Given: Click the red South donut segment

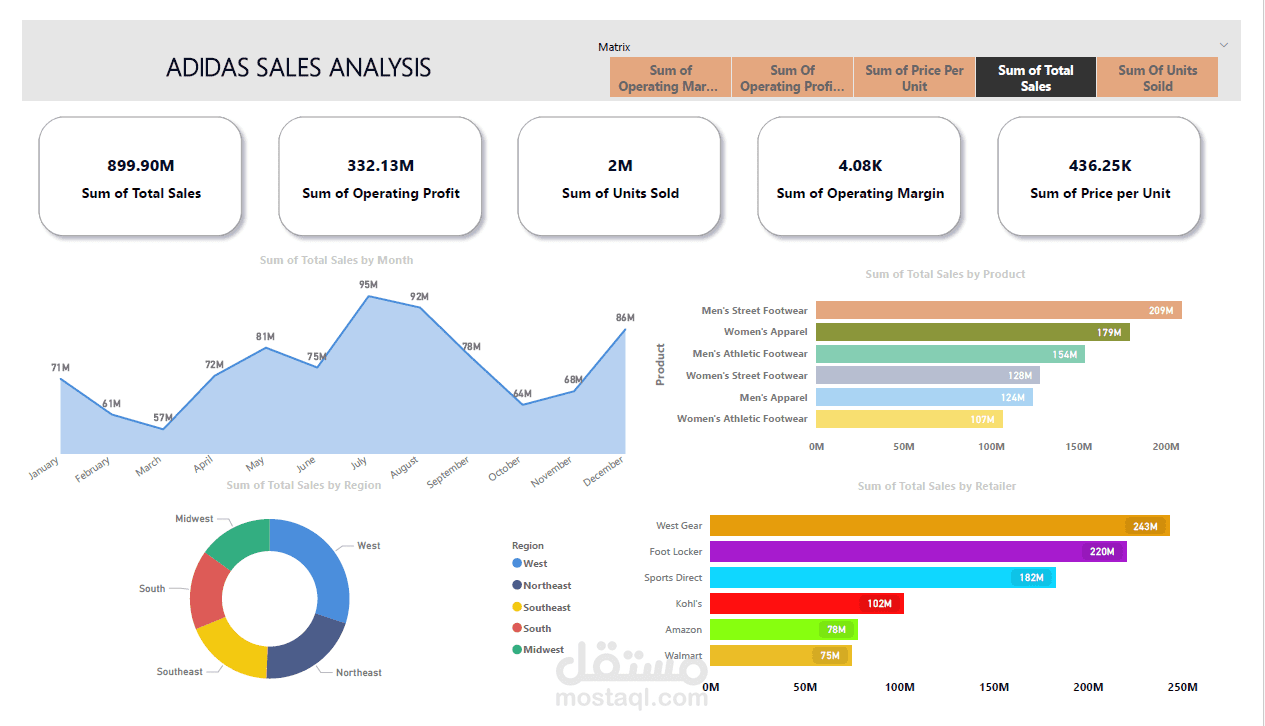Looking at the screenshot, I should coord(207,590).
